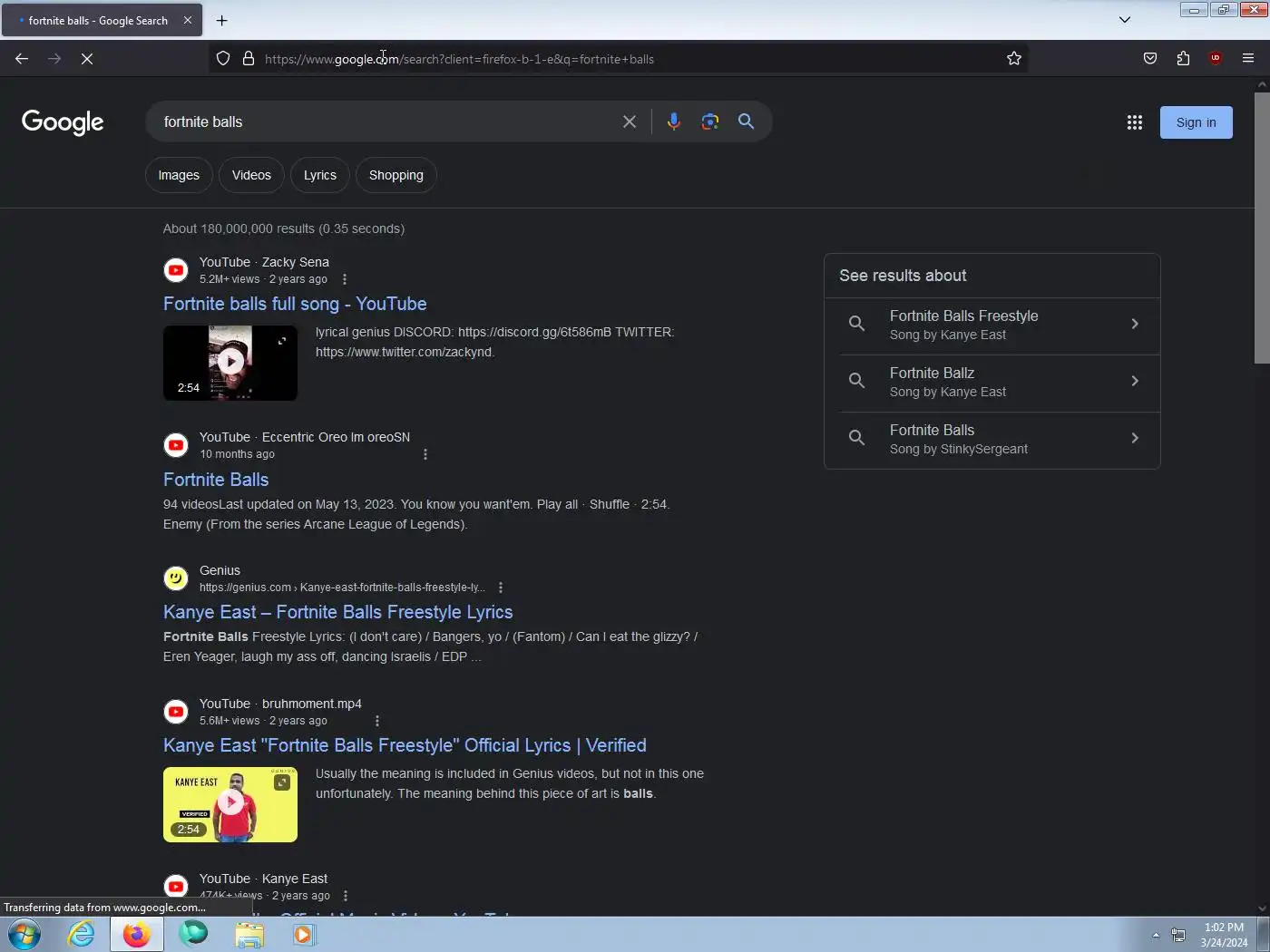This screenshot has width=1270, height=952.
Task: Open options for Genius result
Action: pos(501,588)
